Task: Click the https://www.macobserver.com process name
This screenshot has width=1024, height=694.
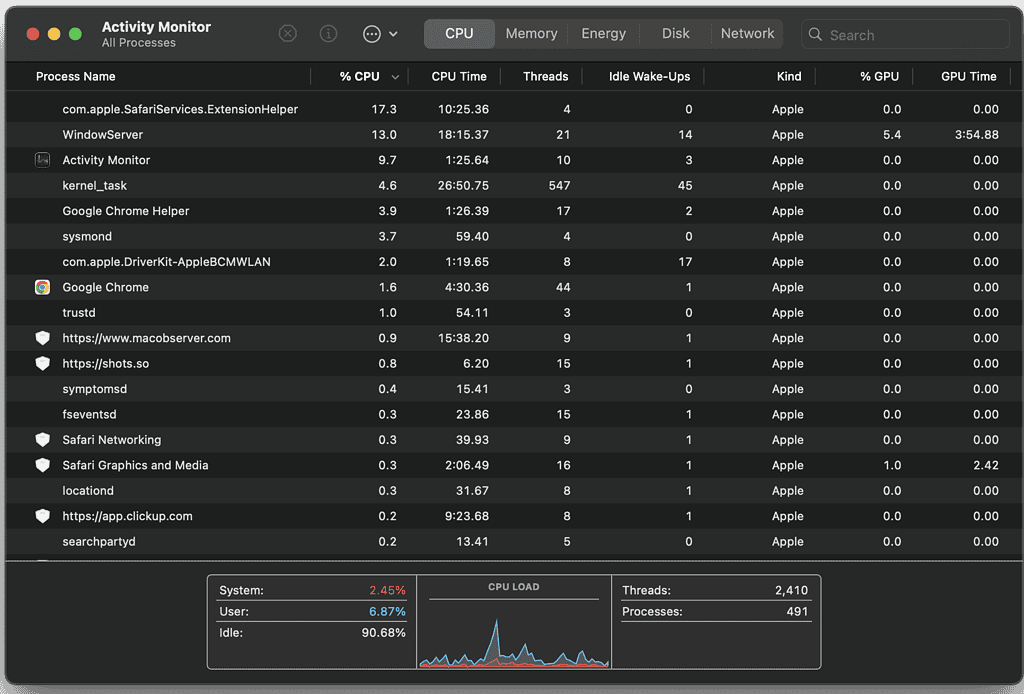Action: point(146,338)
